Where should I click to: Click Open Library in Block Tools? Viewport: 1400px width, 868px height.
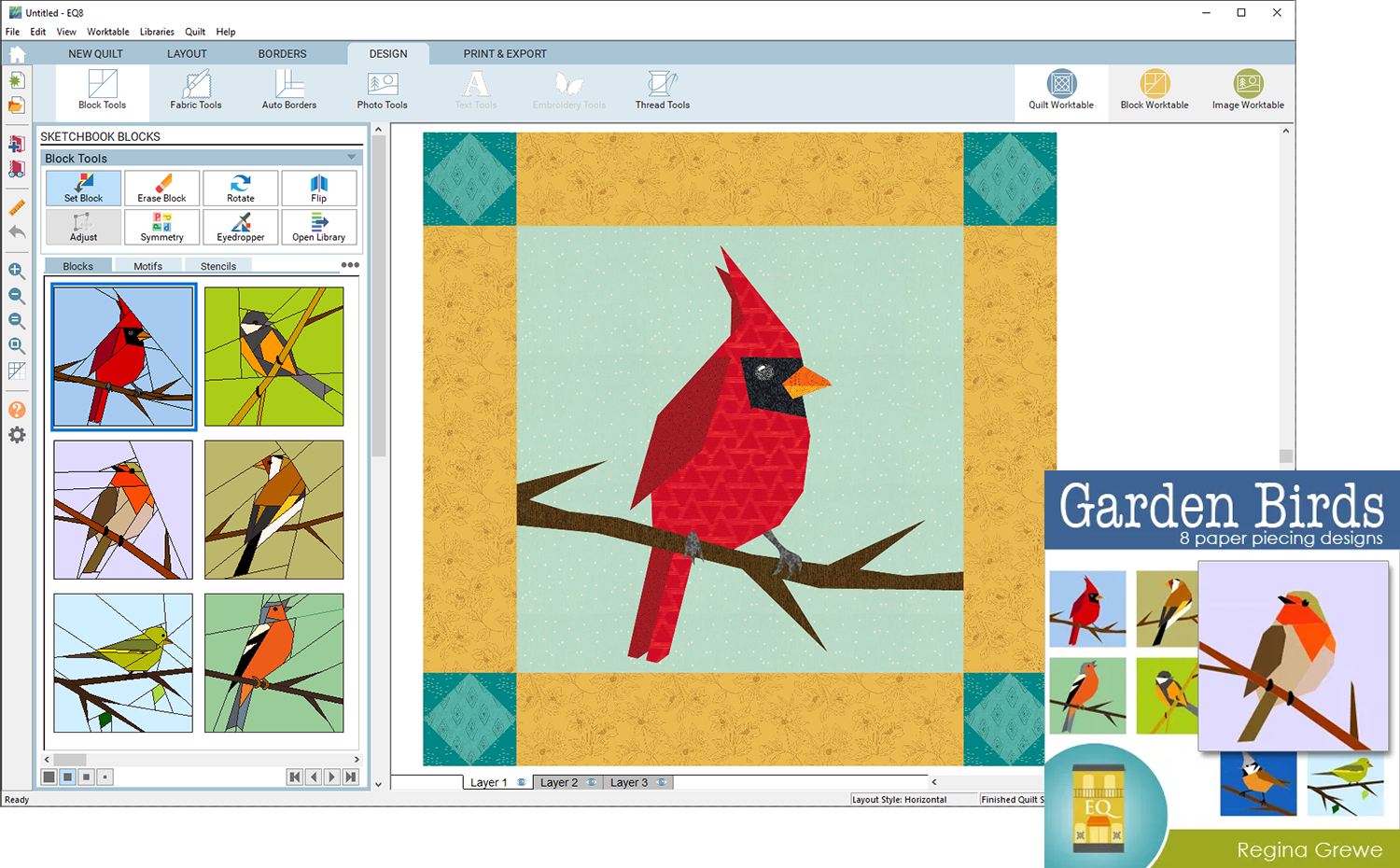coord(318,227)
